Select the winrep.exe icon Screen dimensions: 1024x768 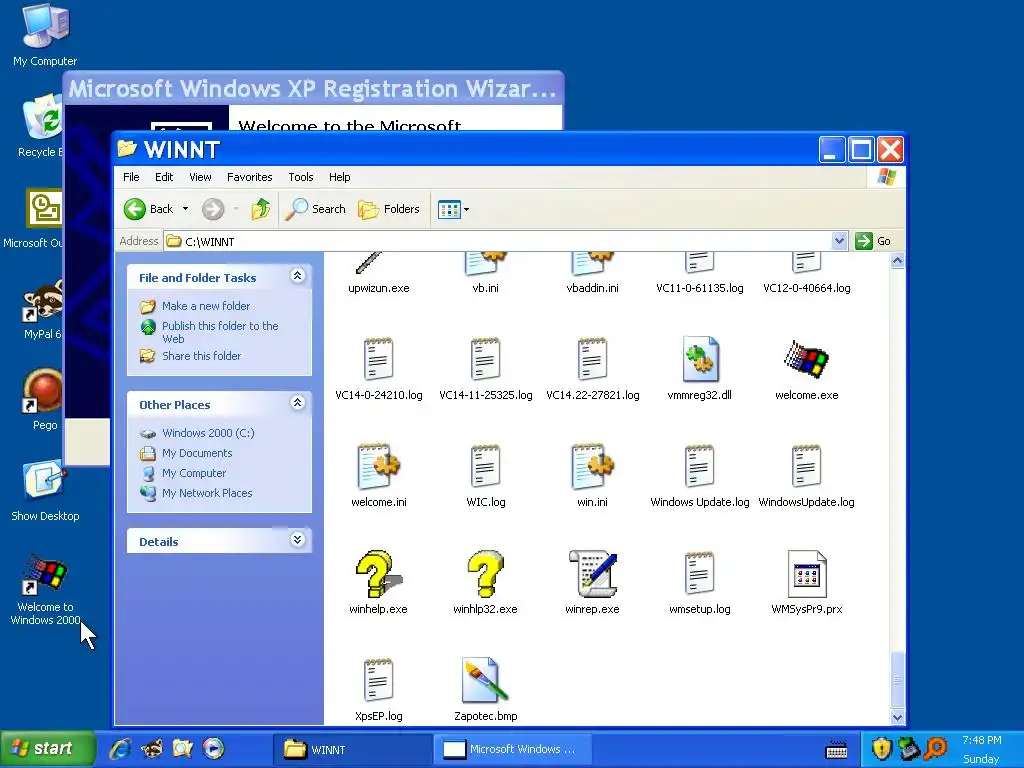click(592, 573)
